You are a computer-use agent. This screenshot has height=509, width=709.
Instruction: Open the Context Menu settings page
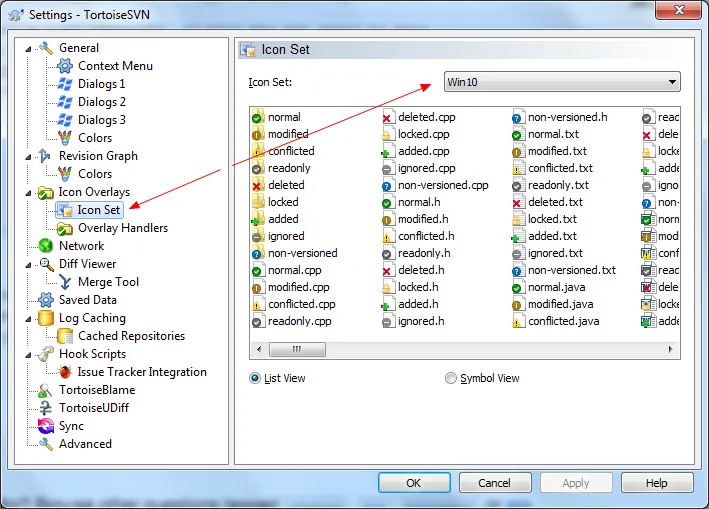click(115, 66)
